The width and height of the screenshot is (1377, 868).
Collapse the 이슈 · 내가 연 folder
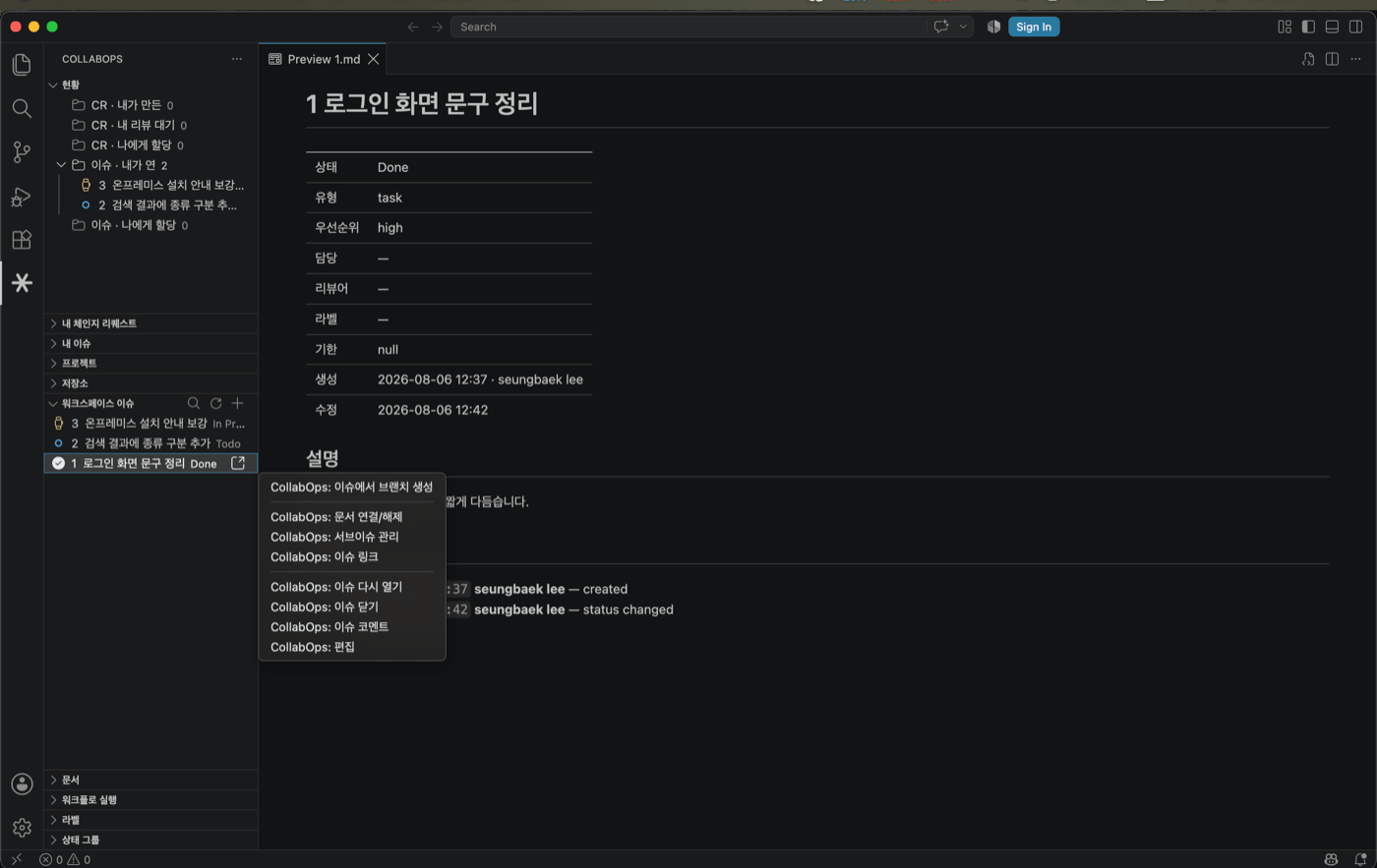(x=151, y=165)
